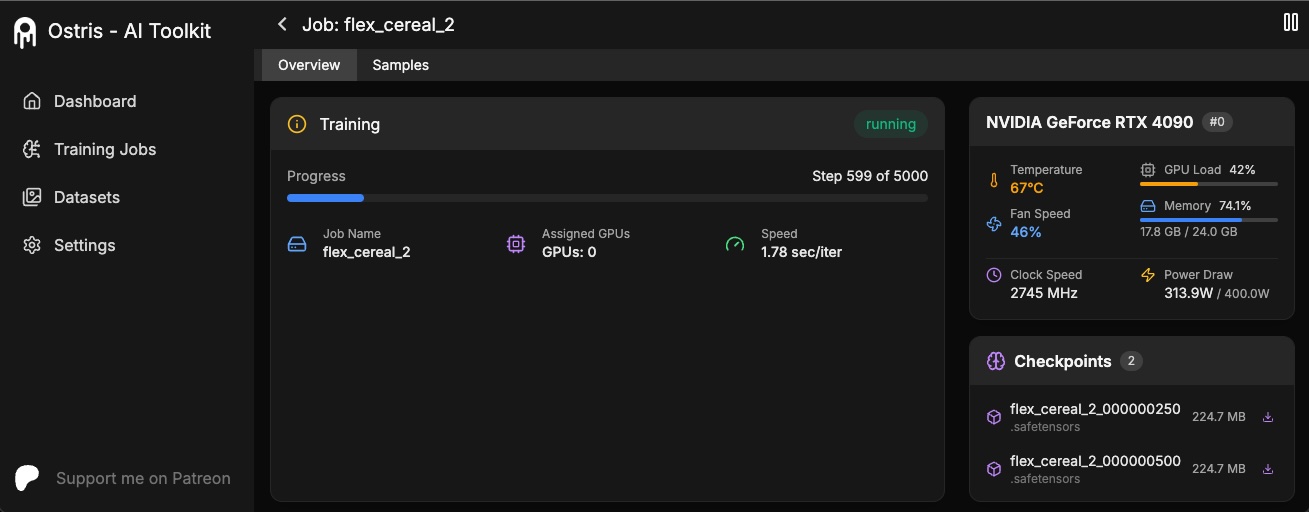1309x512 pixels.
Task: Select the Overview tab
Action: point(309,65)
